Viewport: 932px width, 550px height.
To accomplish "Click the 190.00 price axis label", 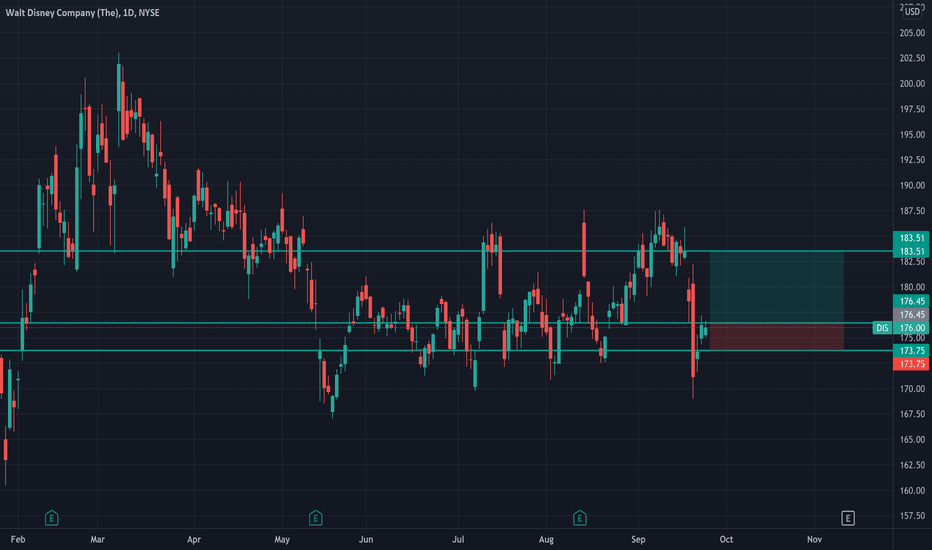I will (x=912, y=186).
